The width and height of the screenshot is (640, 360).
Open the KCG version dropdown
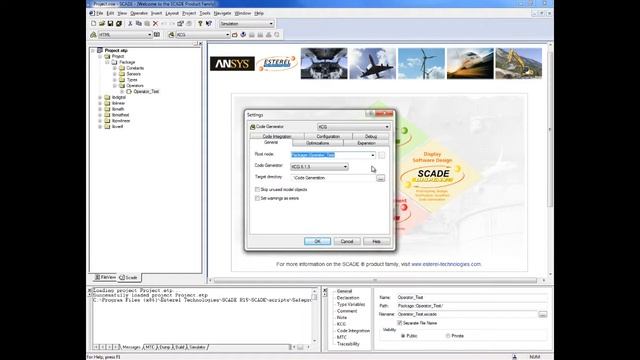click(x=345, y=167)
